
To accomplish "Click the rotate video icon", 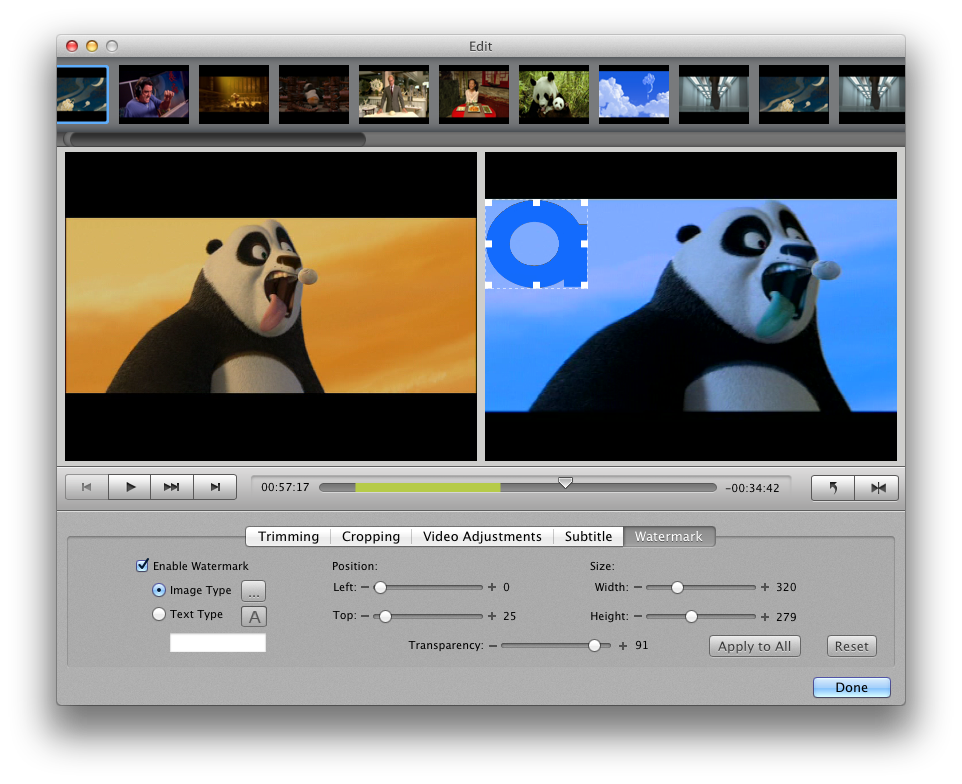I will click(x=833, y=488).
